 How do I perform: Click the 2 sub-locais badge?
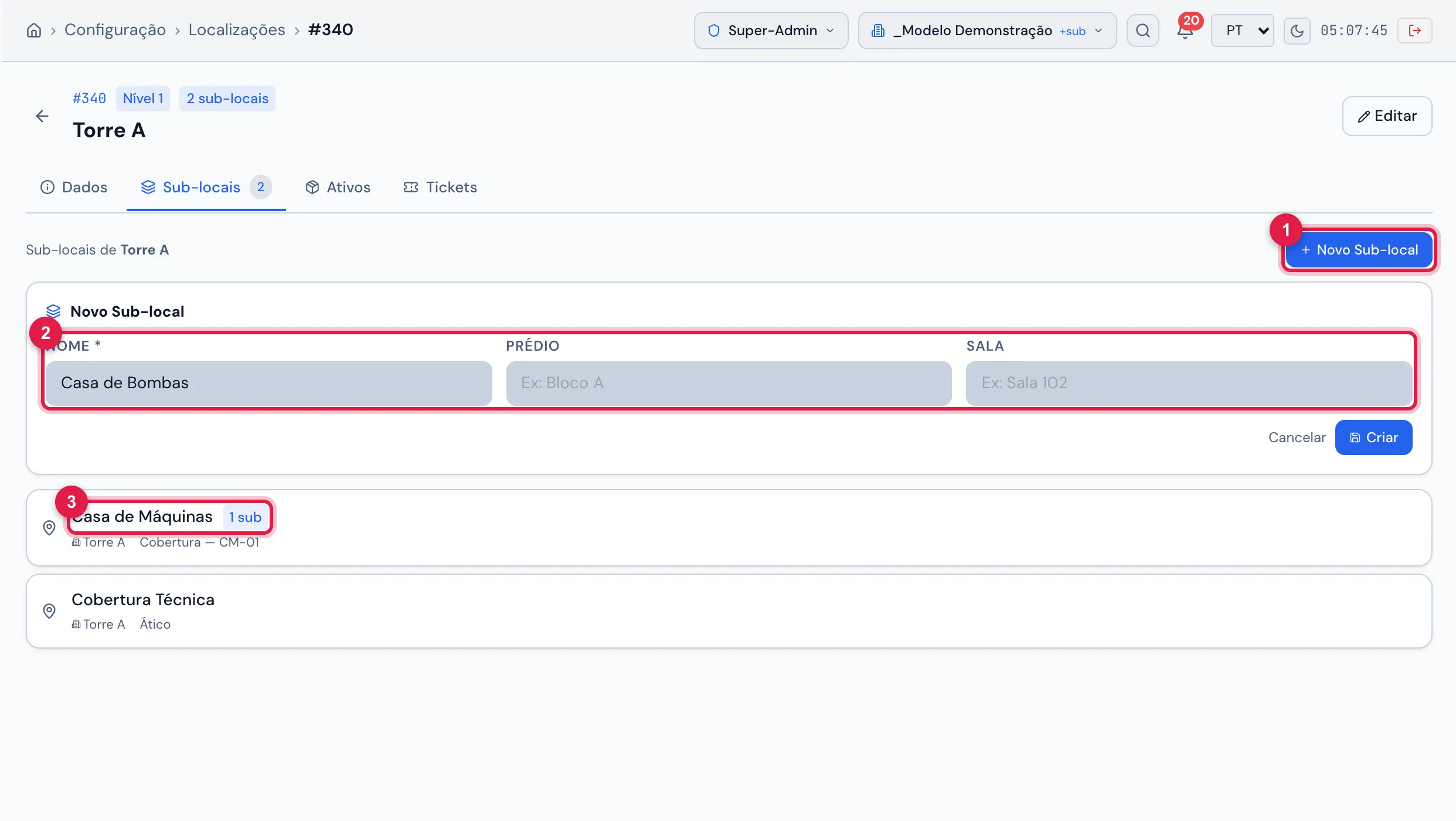227,99
